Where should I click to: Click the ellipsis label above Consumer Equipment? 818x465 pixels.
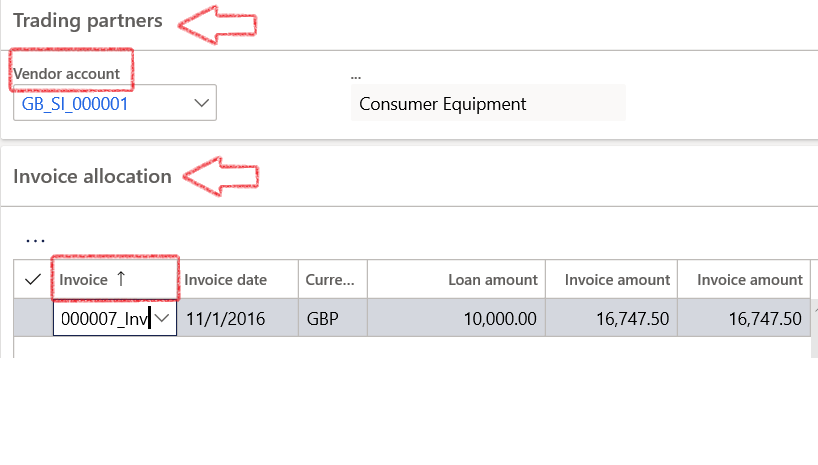point(356,77)
